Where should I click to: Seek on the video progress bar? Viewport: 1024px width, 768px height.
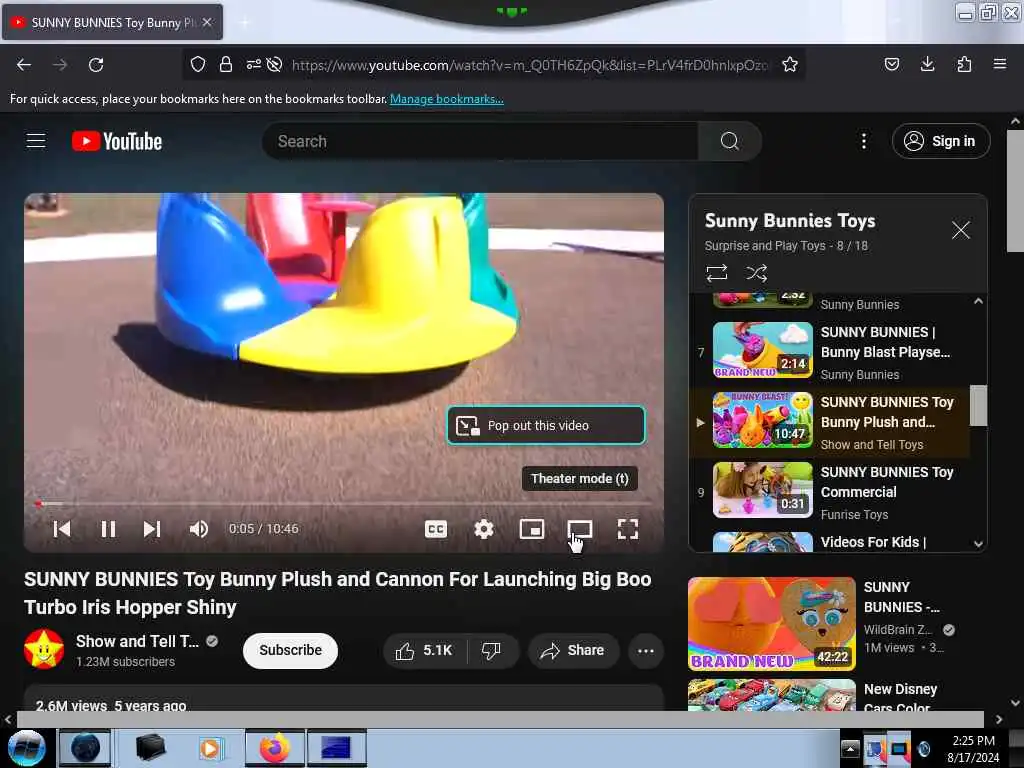(x=344, y=504)
